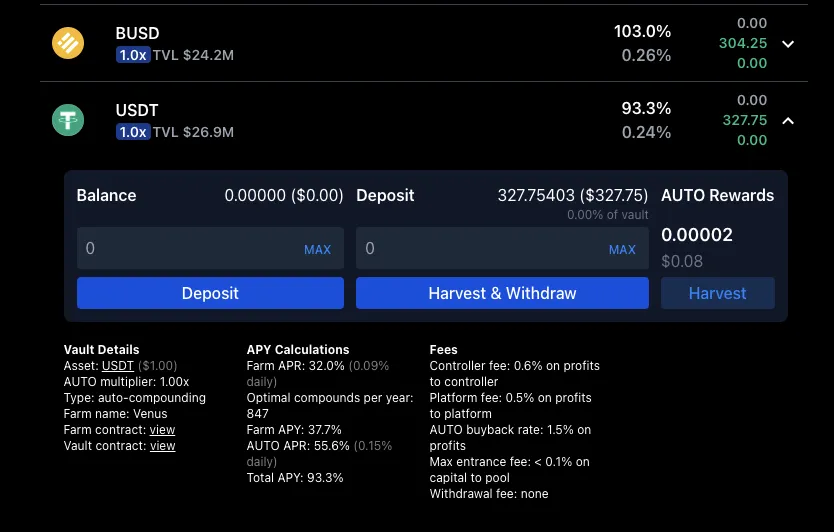Click the BUSD 1.0x multiplier badge
Image resolution: width=834 pixels, height=532 pixels.
tap(133, 55)
